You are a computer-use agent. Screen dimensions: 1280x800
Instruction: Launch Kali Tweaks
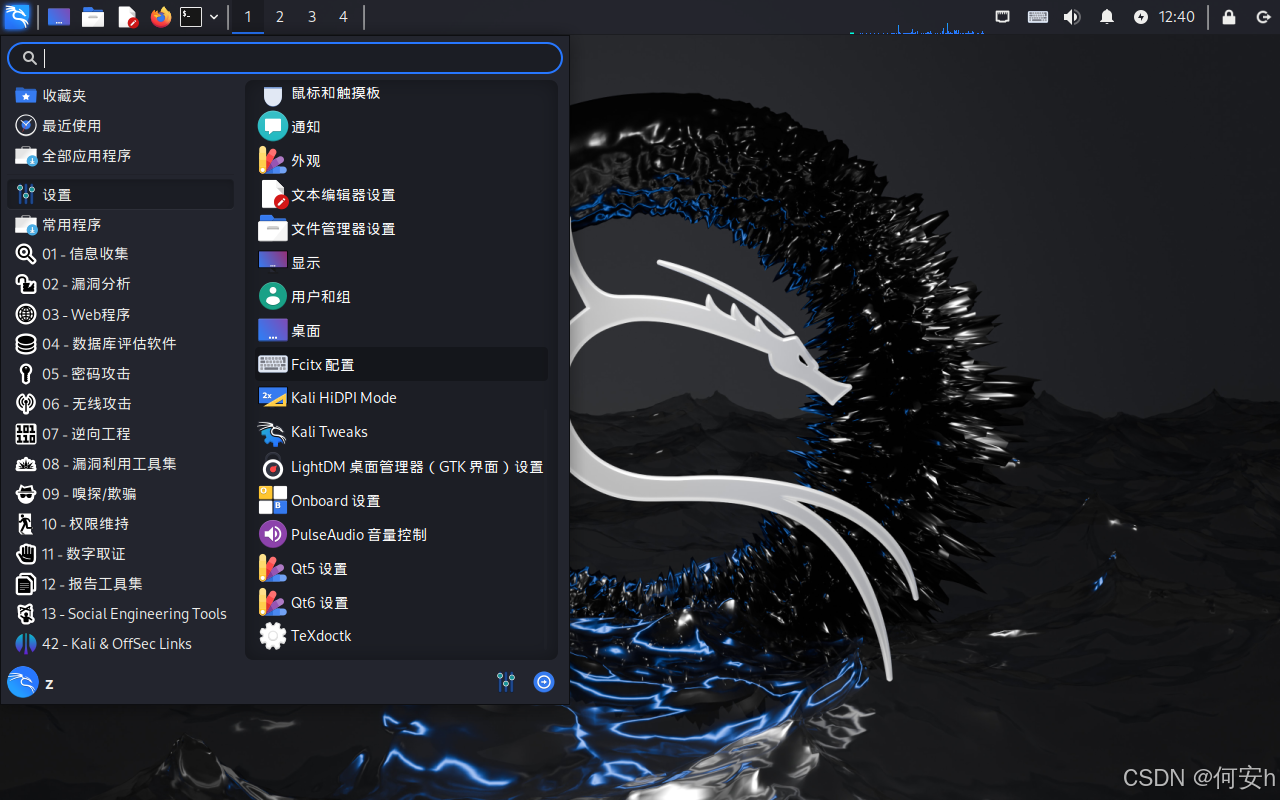(400, 432)
